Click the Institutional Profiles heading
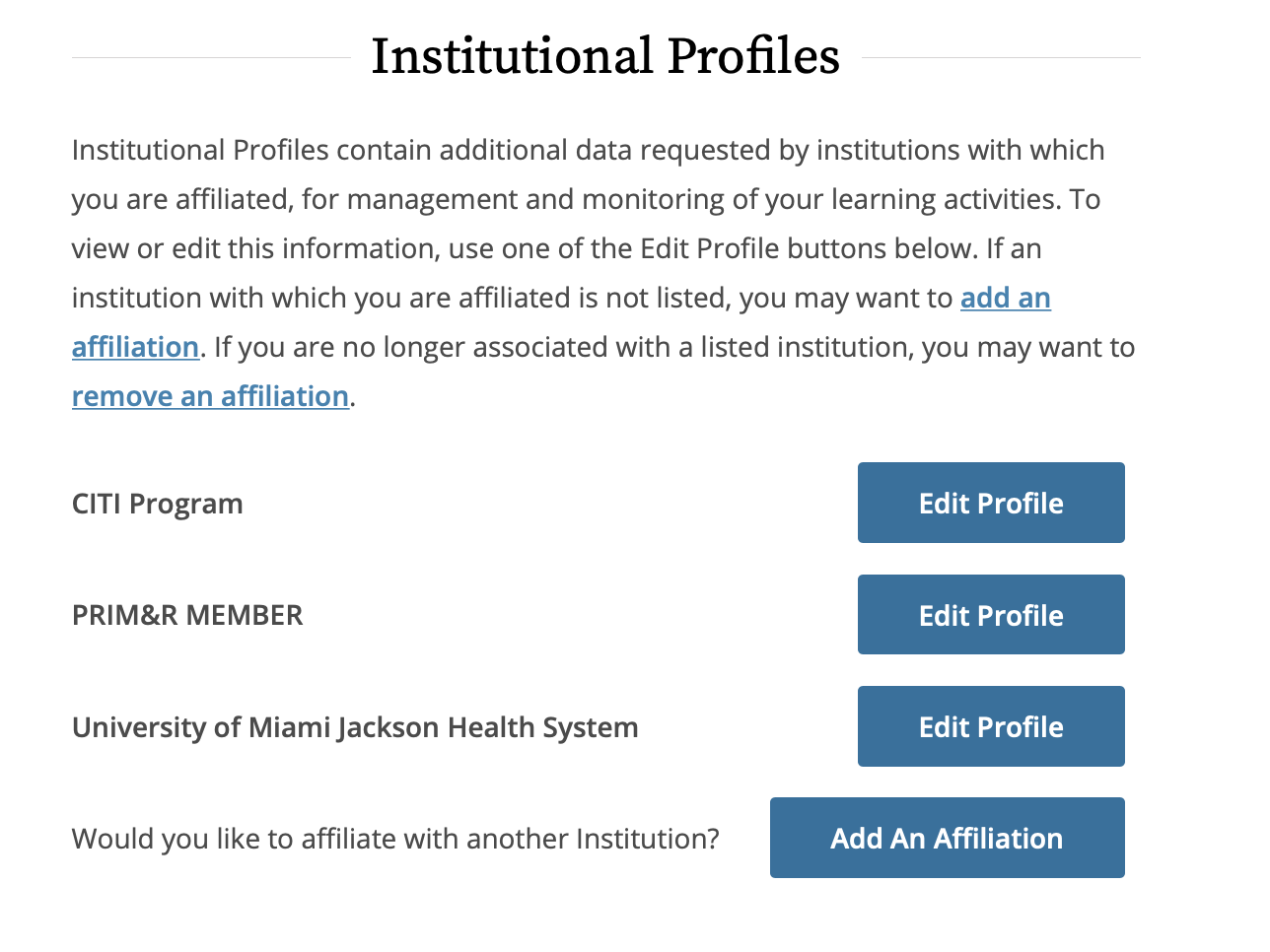The width and height of the screenshot is (1270, 952). 604,56
